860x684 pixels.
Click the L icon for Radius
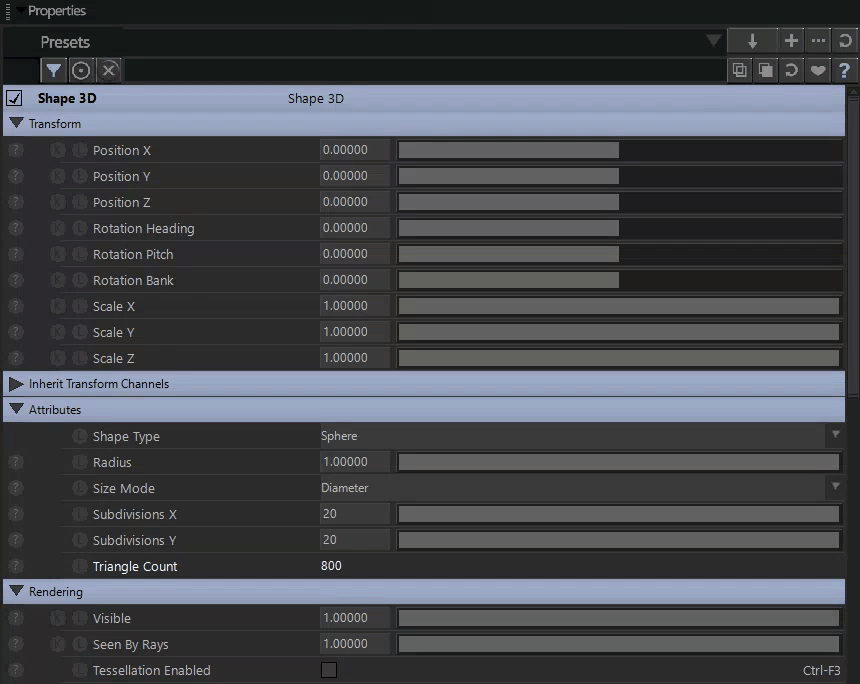coord(80,462)
